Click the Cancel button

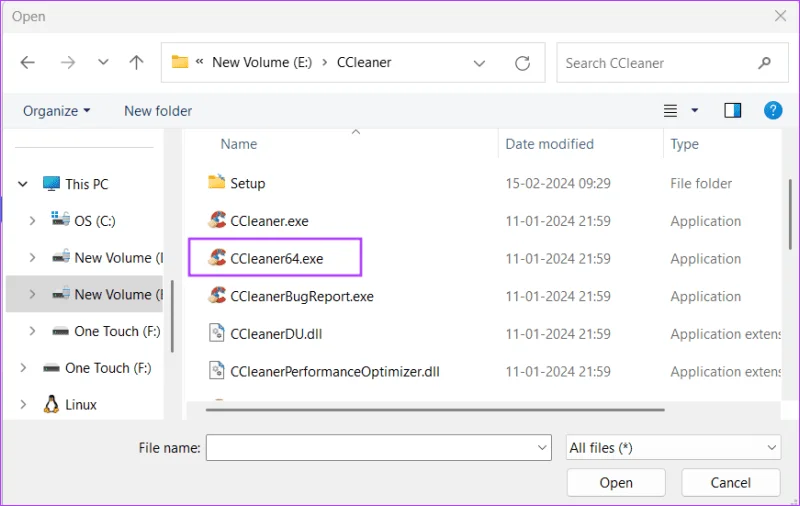(x=731, y=483)
